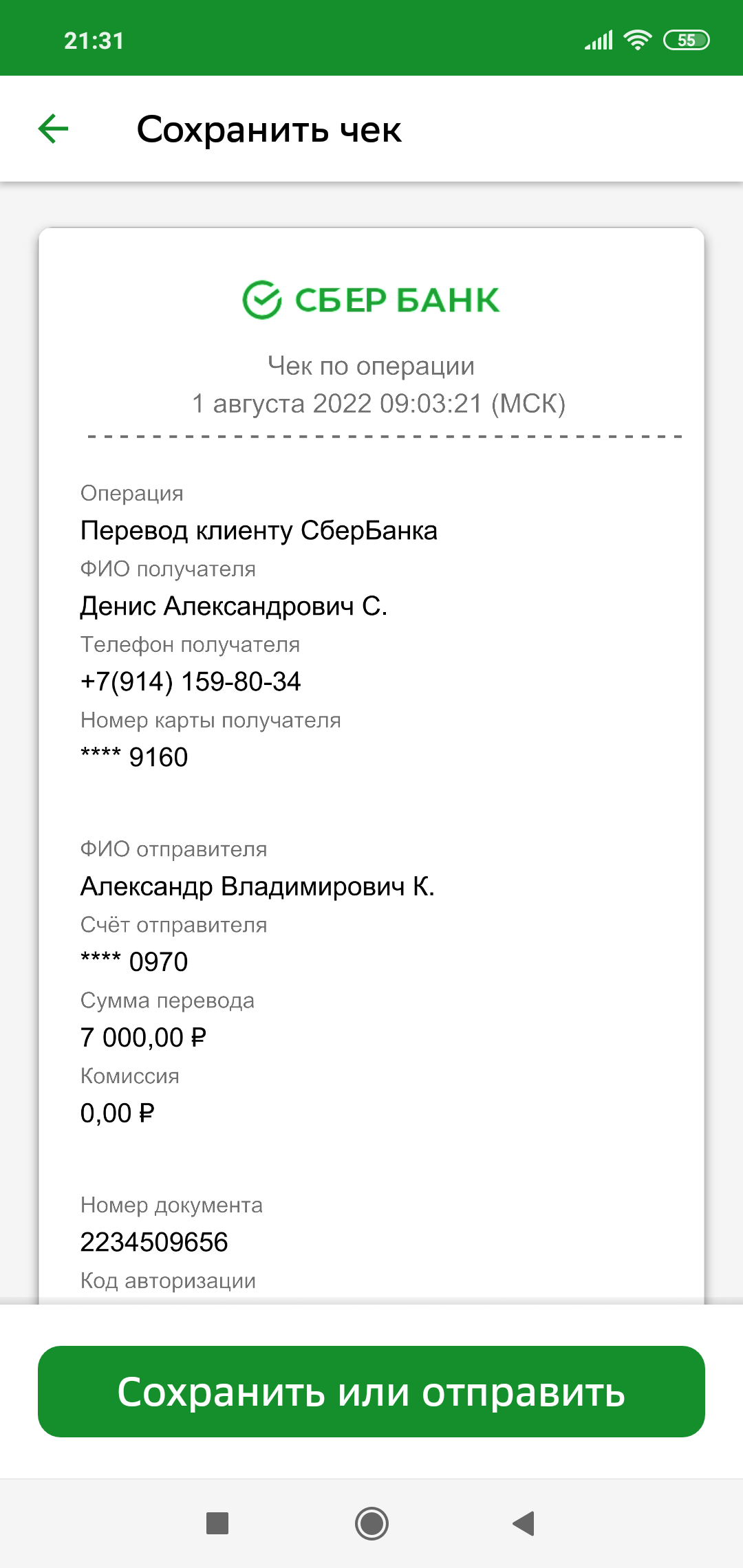Viewport: 743px width, 1568px height.
Task: Tap the recipient phone number +7(914) 159-80-34
Action: point(191,682)
